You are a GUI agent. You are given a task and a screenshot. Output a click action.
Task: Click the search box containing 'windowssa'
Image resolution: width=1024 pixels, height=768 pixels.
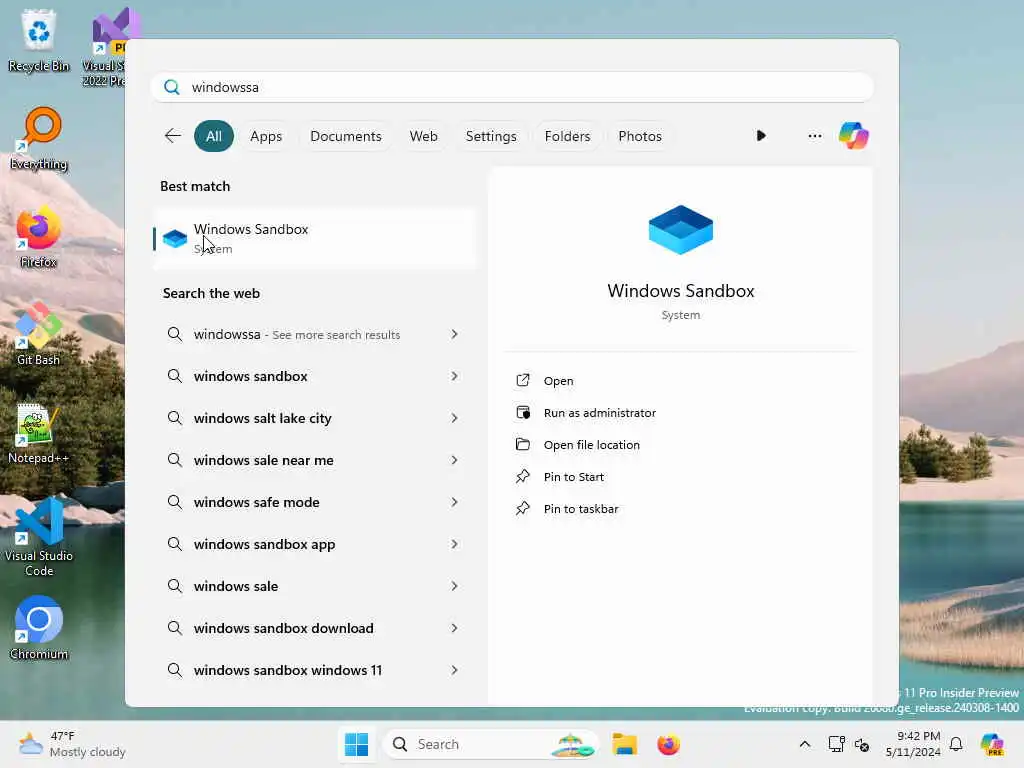[512, 87]
